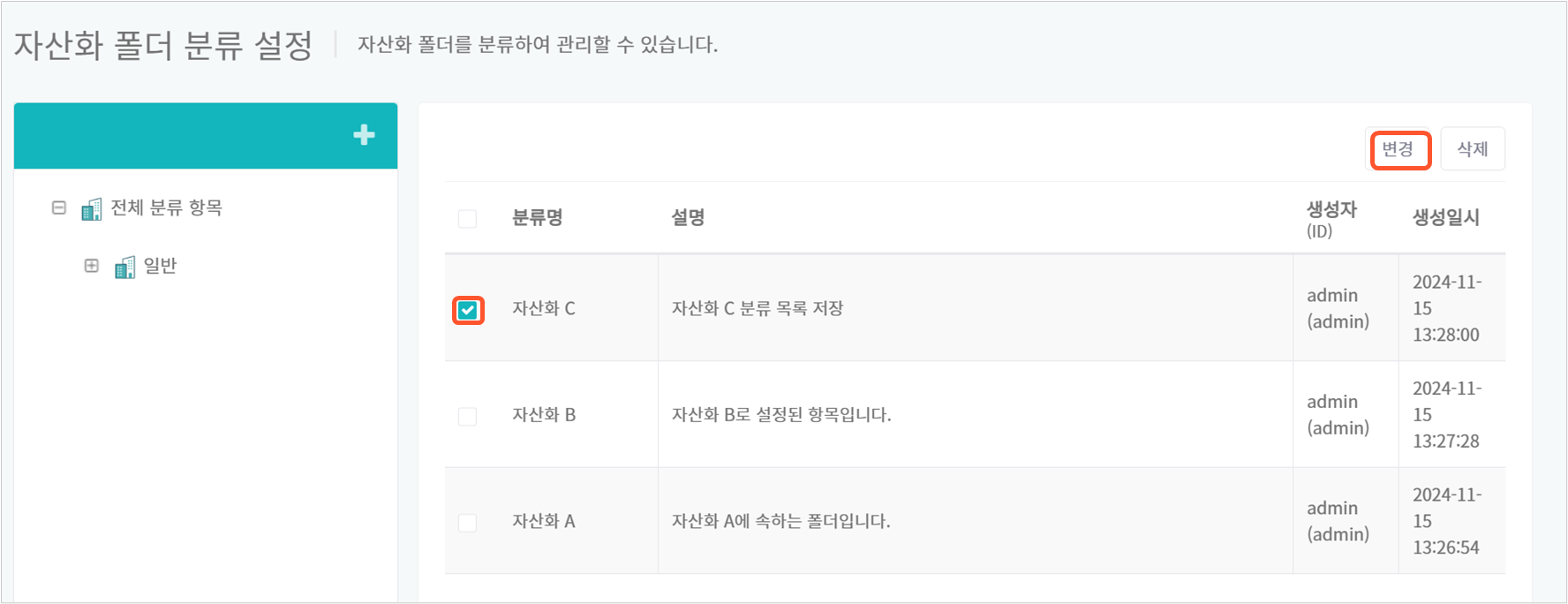Click the 자산화 A에 속하는 폴더입니다 description
Viewport: 1568px width, 604px height.
click(x=781, y=521)
